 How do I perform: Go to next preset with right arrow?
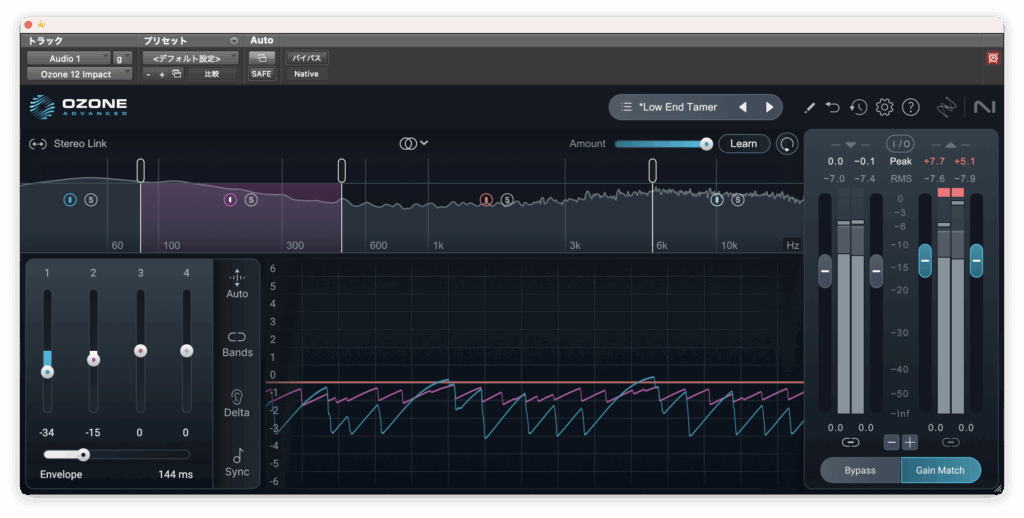coord(769,107)
